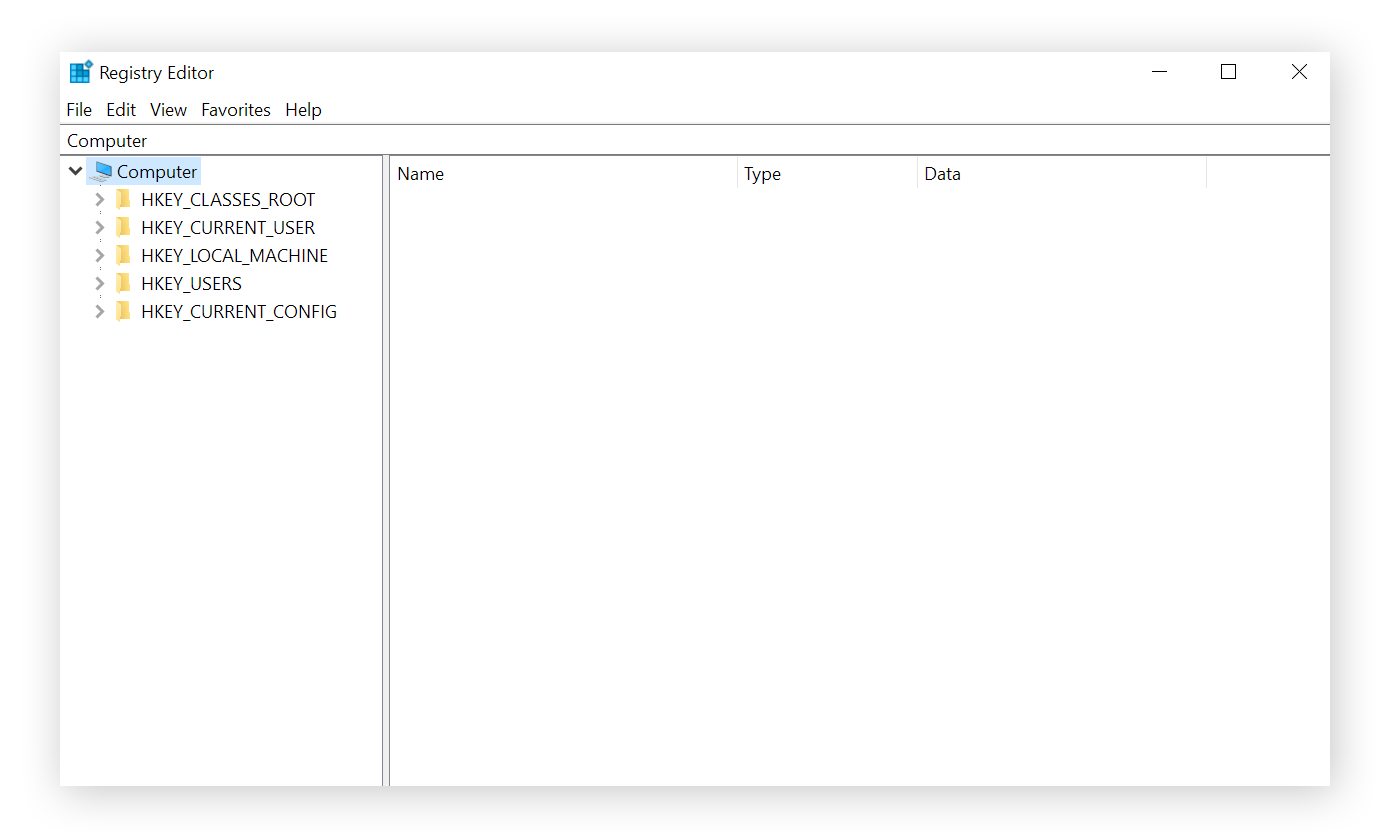The width and height of the screenshot is (1390, 835).
Task: Click the HKEY_LOCAL_MACHINE folder icon
Action: coord(122,255)
